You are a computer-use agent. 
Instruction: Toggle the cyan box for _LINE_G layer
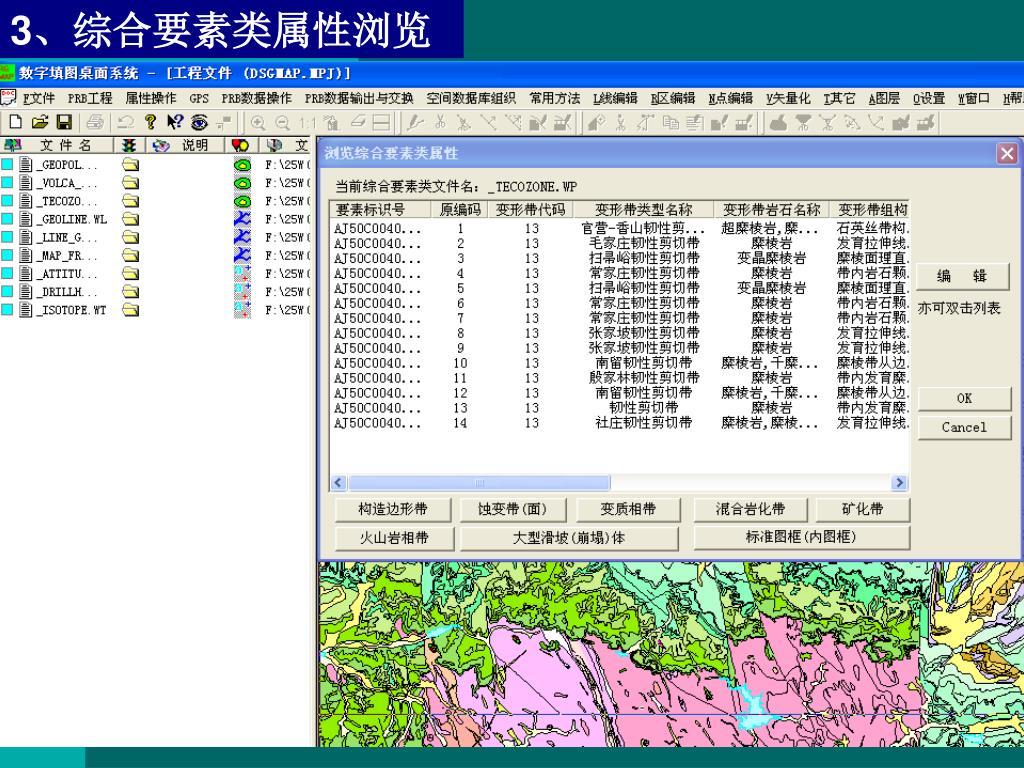point(7,237)
